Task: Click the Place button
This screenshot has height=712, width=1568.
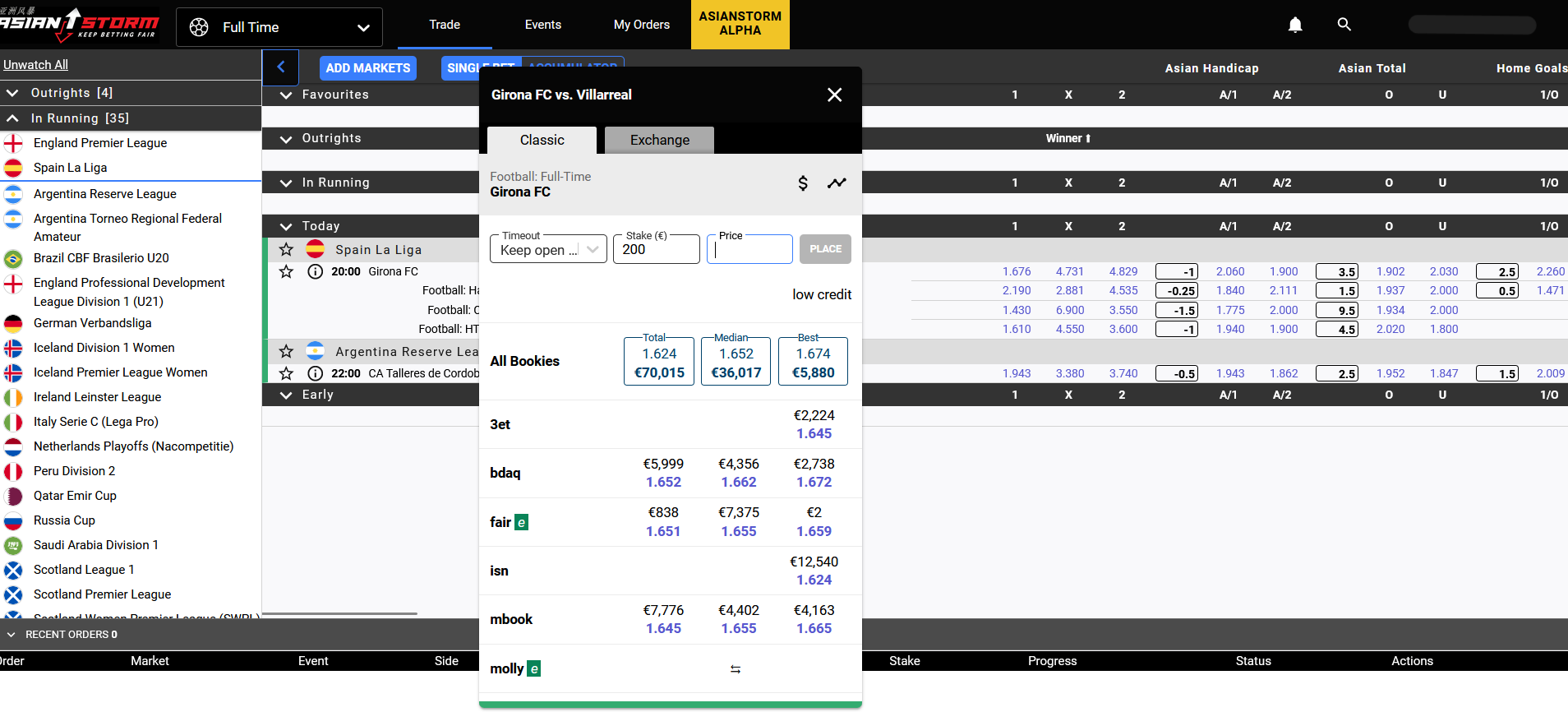Action: point(825,249)
